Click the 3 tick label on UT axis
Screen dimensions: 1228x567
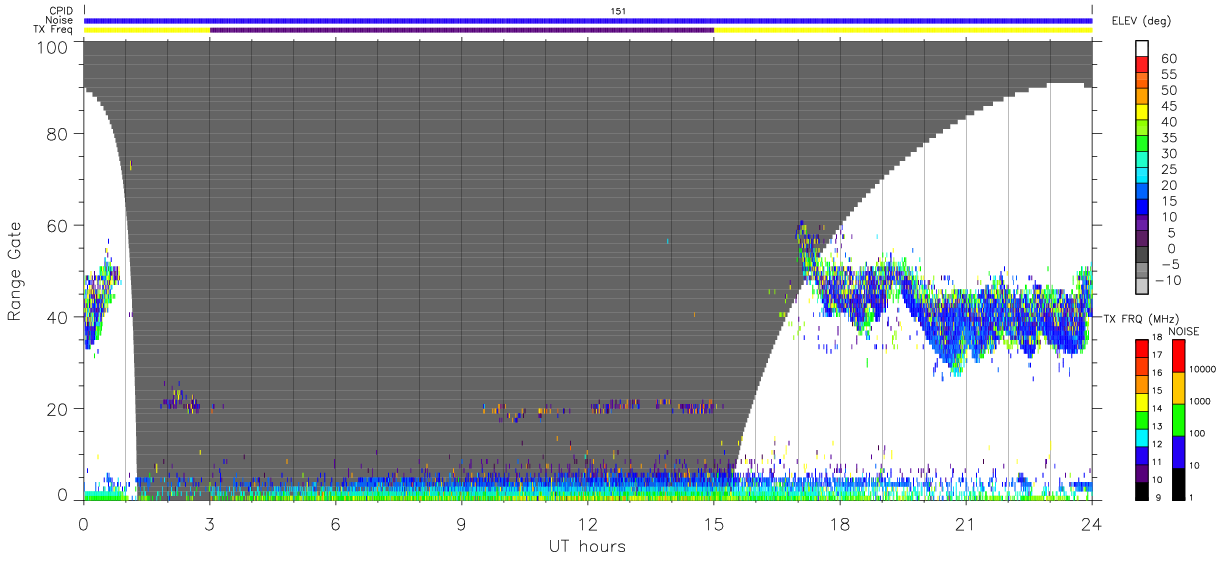[x=210, y=524]
